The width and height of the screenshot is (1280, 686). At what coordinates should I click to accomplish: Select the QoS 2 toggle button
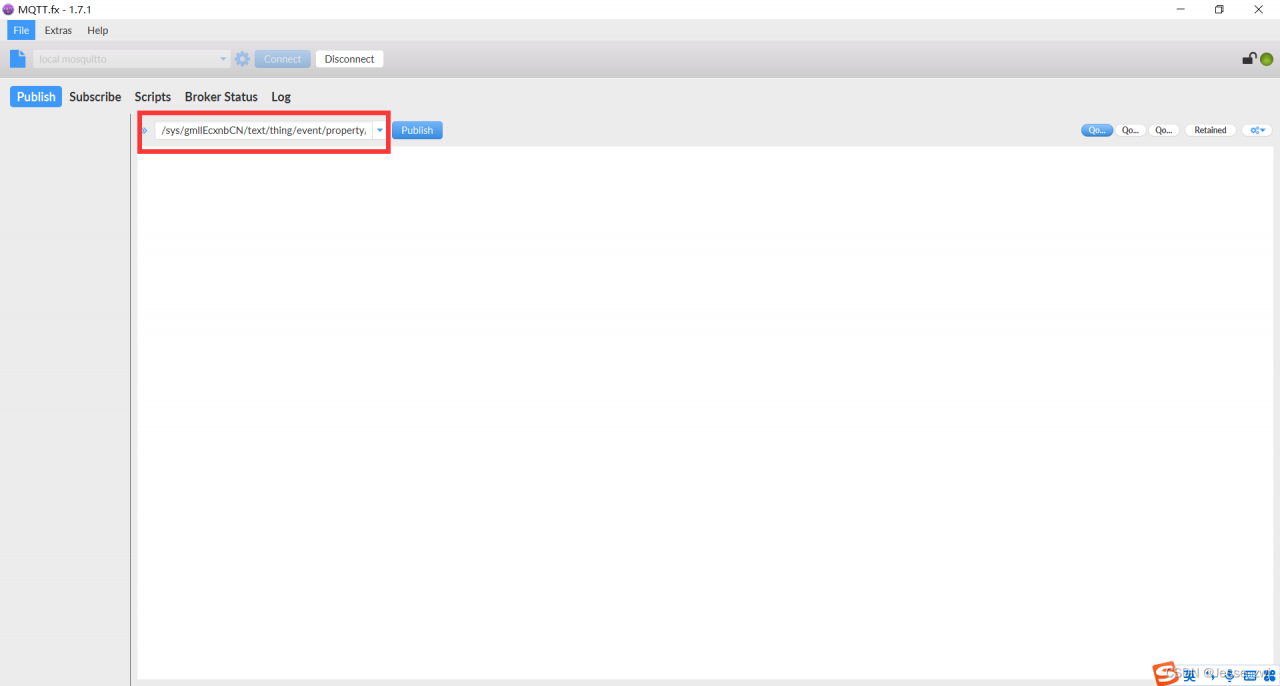click(x=1163, y=130)
